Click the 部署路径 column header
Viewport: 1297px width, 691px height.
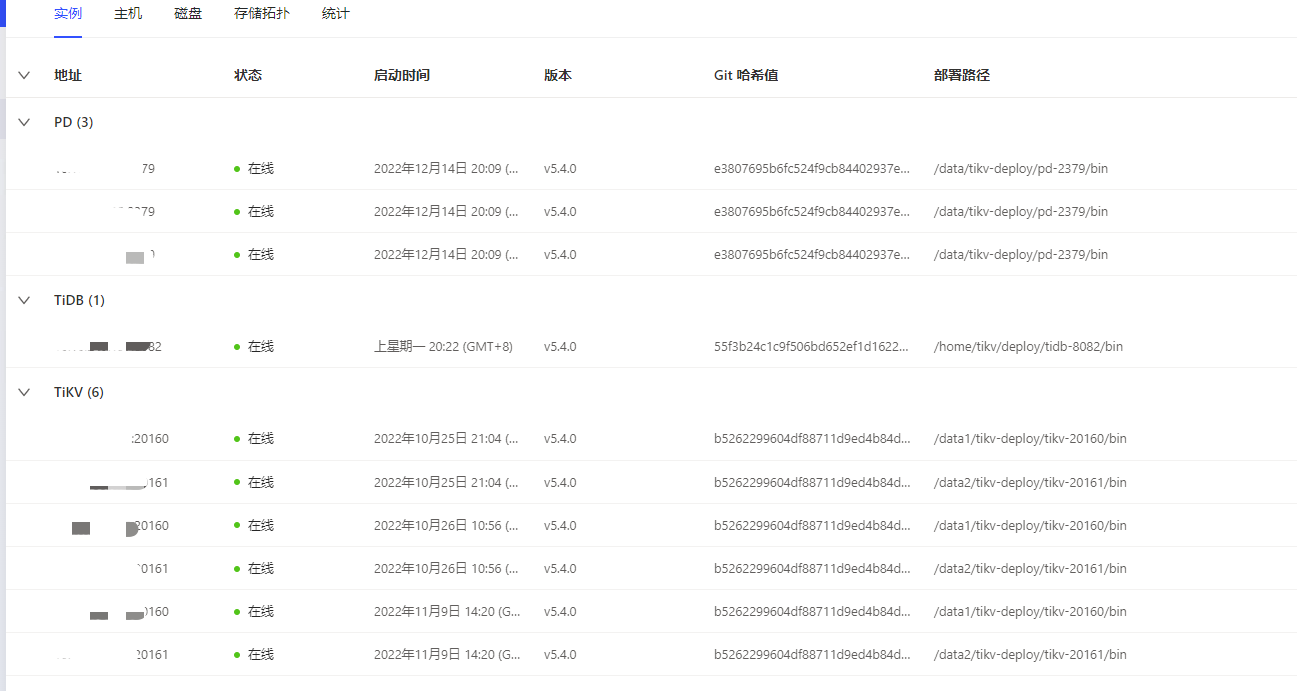(962, 75)
